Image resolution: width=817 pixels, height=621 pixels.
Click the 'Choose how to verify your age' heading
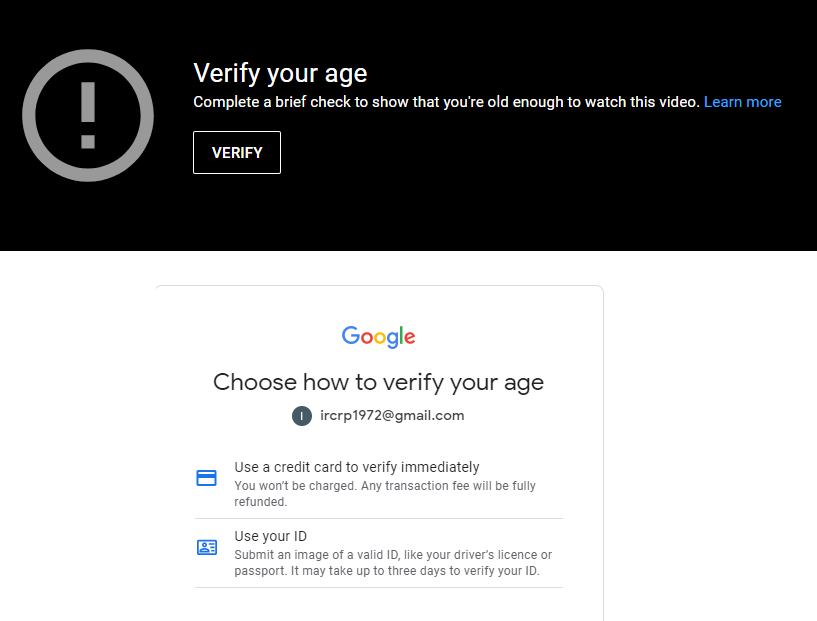[x=378, y=382]
